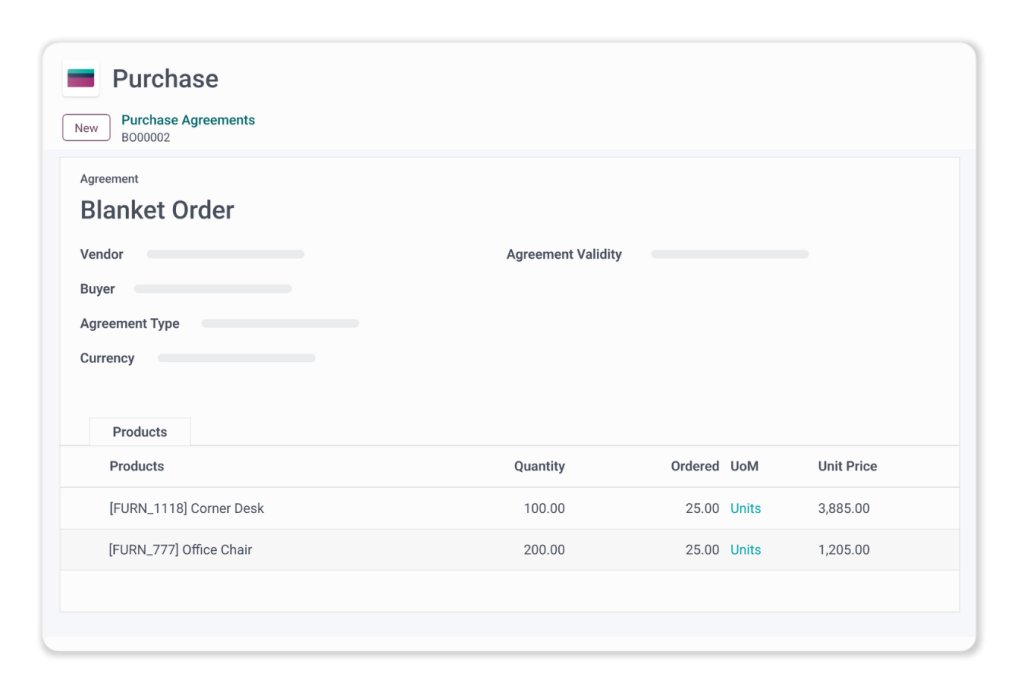The width and height of the screenshot is (1024, 683).
Task: Switch to the Products tab
Action: pyautogui.click(x=139, y=432)
